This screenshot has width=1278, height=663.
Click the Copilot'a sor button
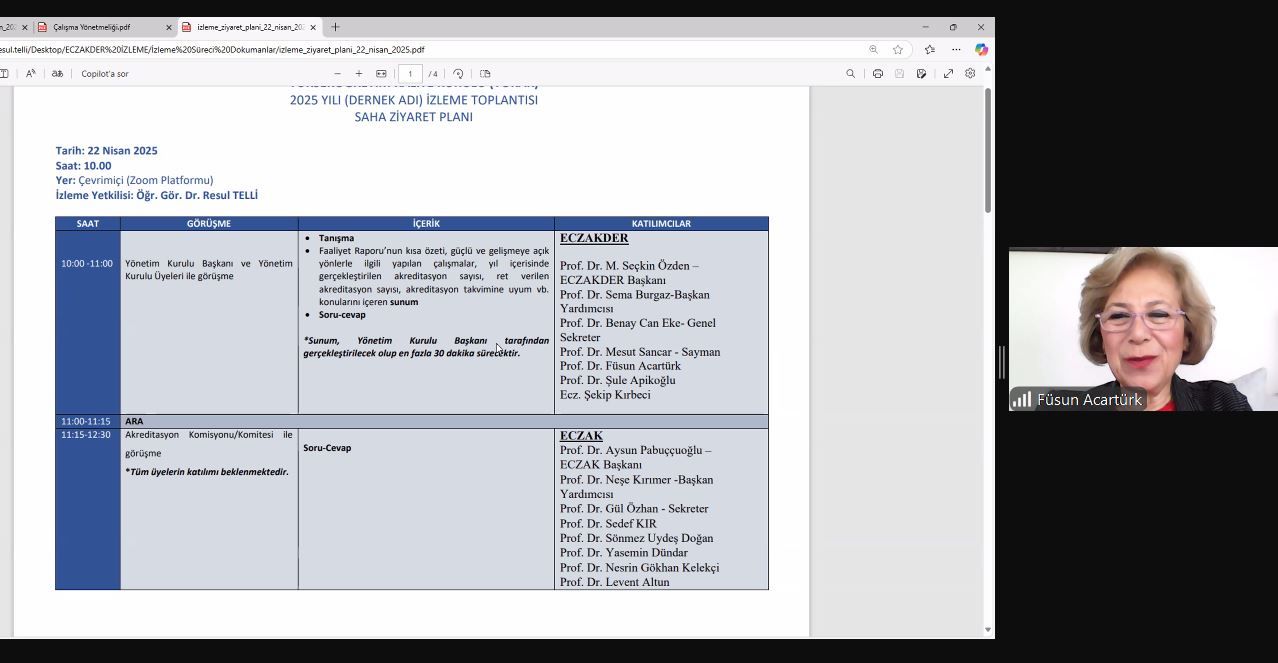pos(105,74)
